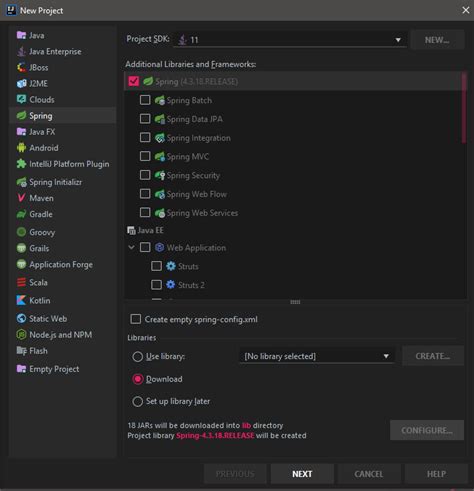Collapse the Web Application tree node
Image resolution: width=474 pixels, height=491 pixels.
tap(131, 247)
